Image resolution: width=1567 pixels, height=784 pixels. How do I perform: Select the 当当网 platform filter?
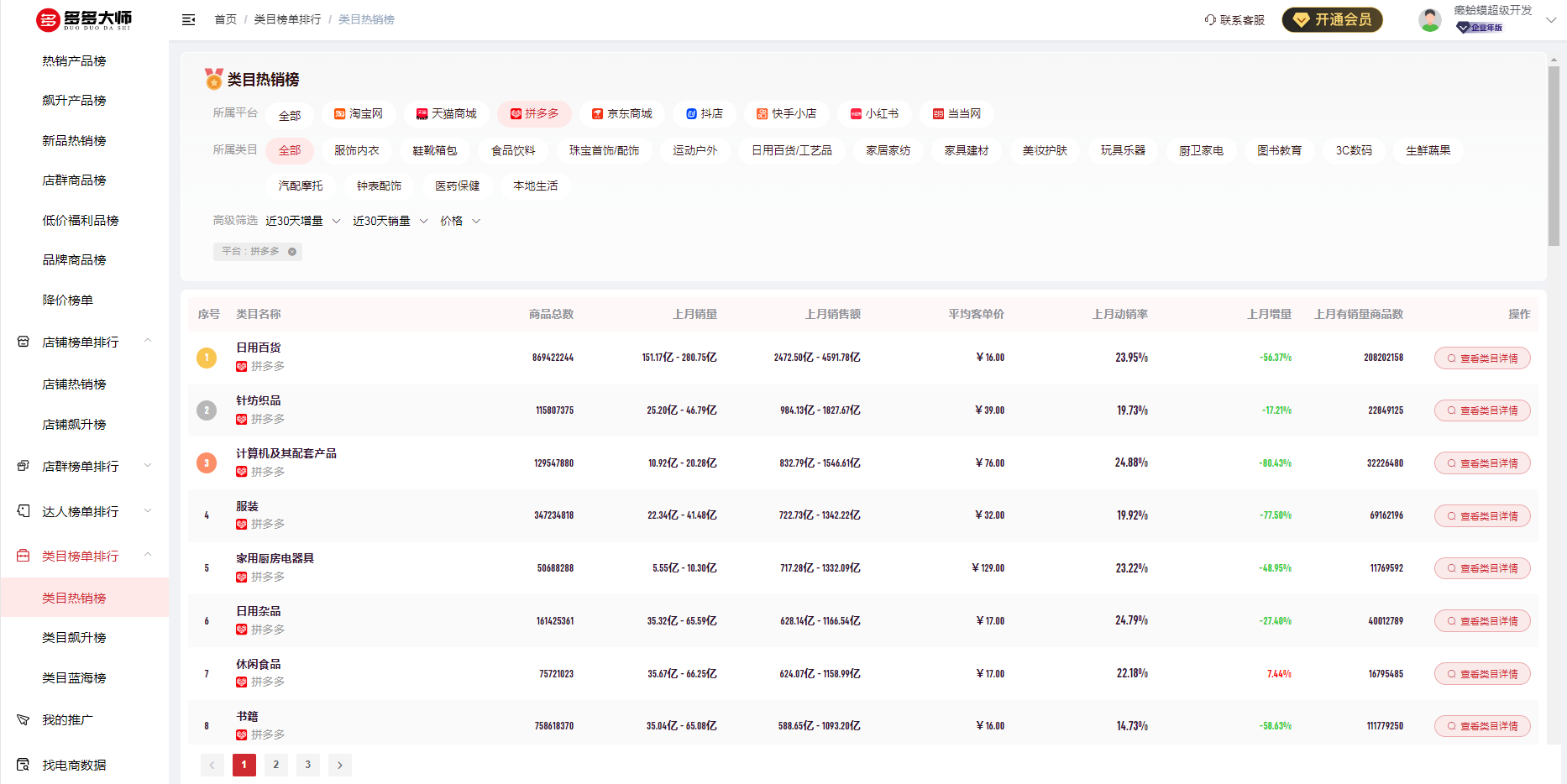(956, 113)
